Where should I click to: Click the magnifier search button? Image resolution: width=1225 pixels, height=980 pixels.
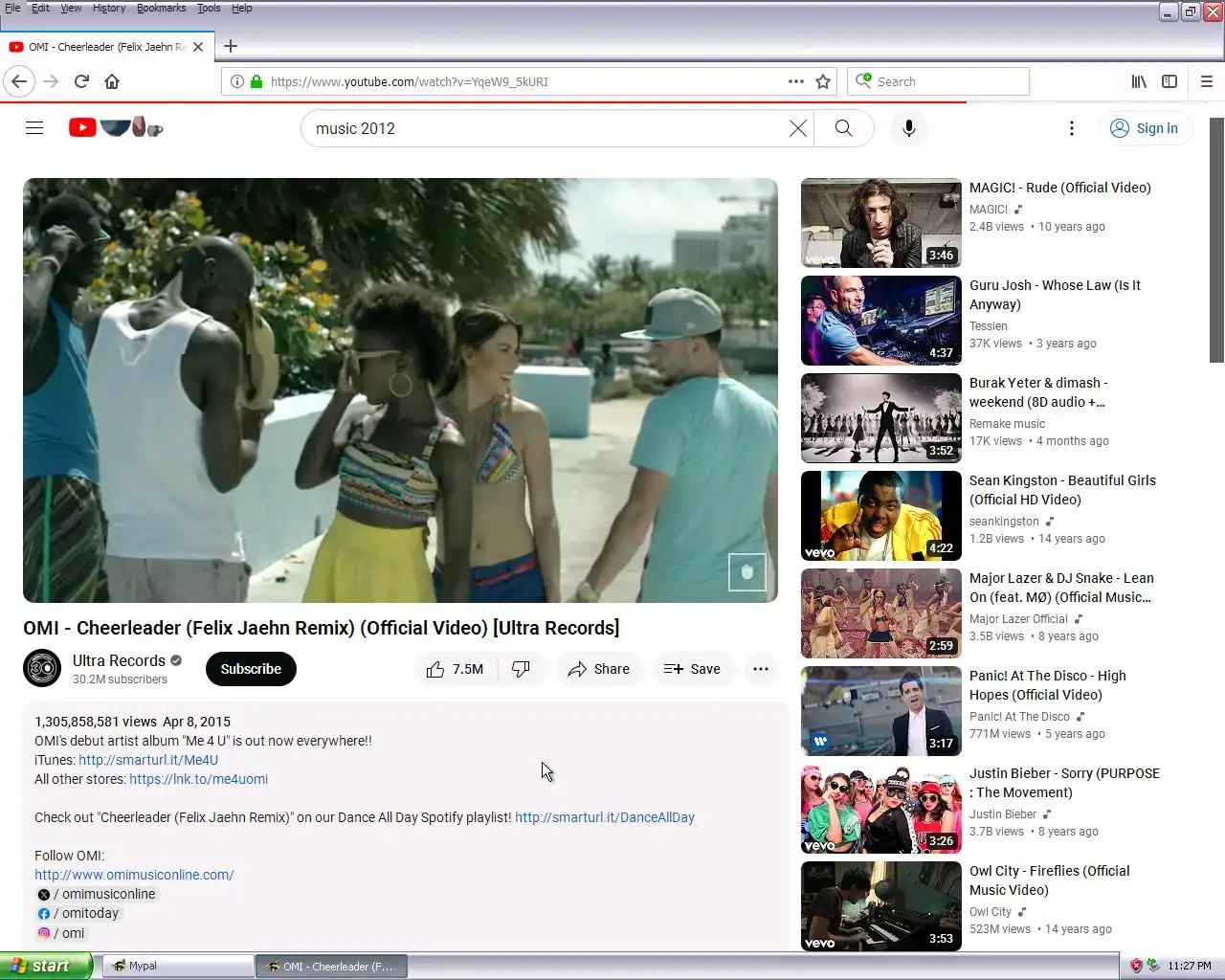click(843, 128)
